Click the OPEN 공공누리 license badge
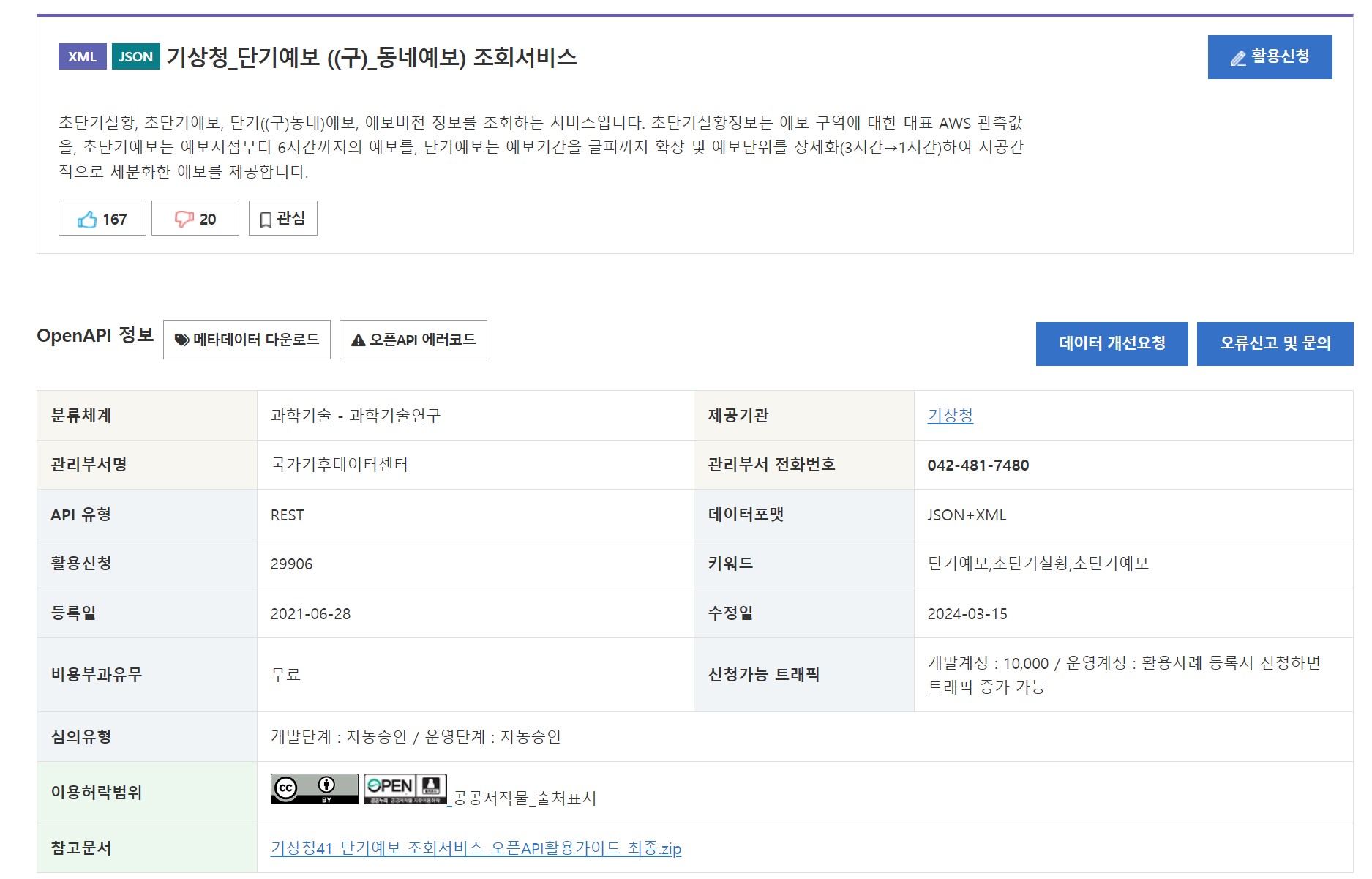1372x879 pixels. click(405, 789)
